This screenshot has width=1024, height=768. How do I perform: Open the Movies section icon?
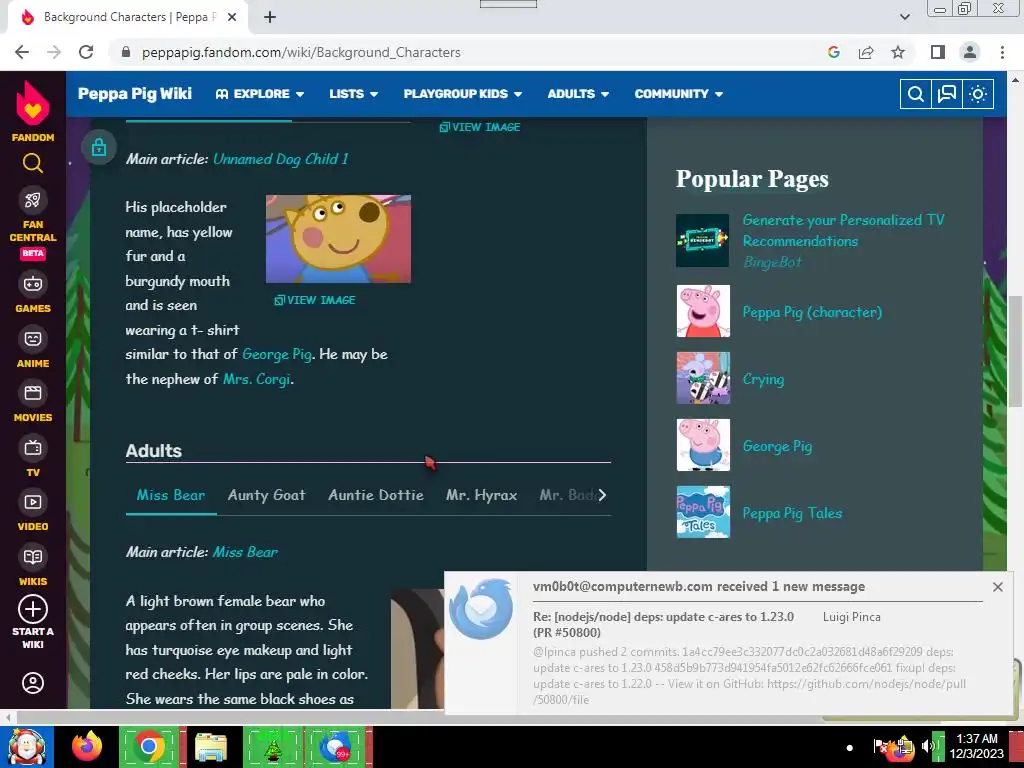[33, 393]
